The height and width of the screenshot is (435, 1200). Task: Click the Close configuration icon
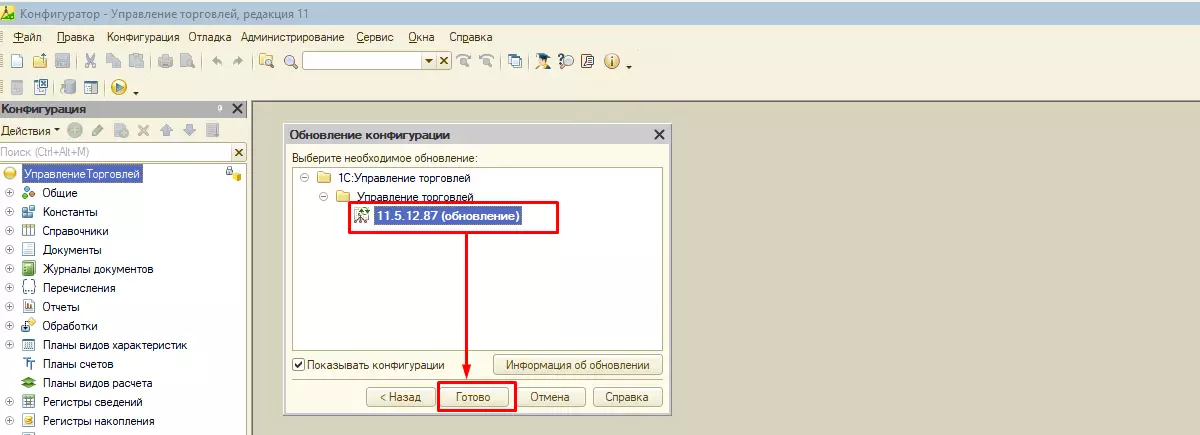[x=41, y=87]
